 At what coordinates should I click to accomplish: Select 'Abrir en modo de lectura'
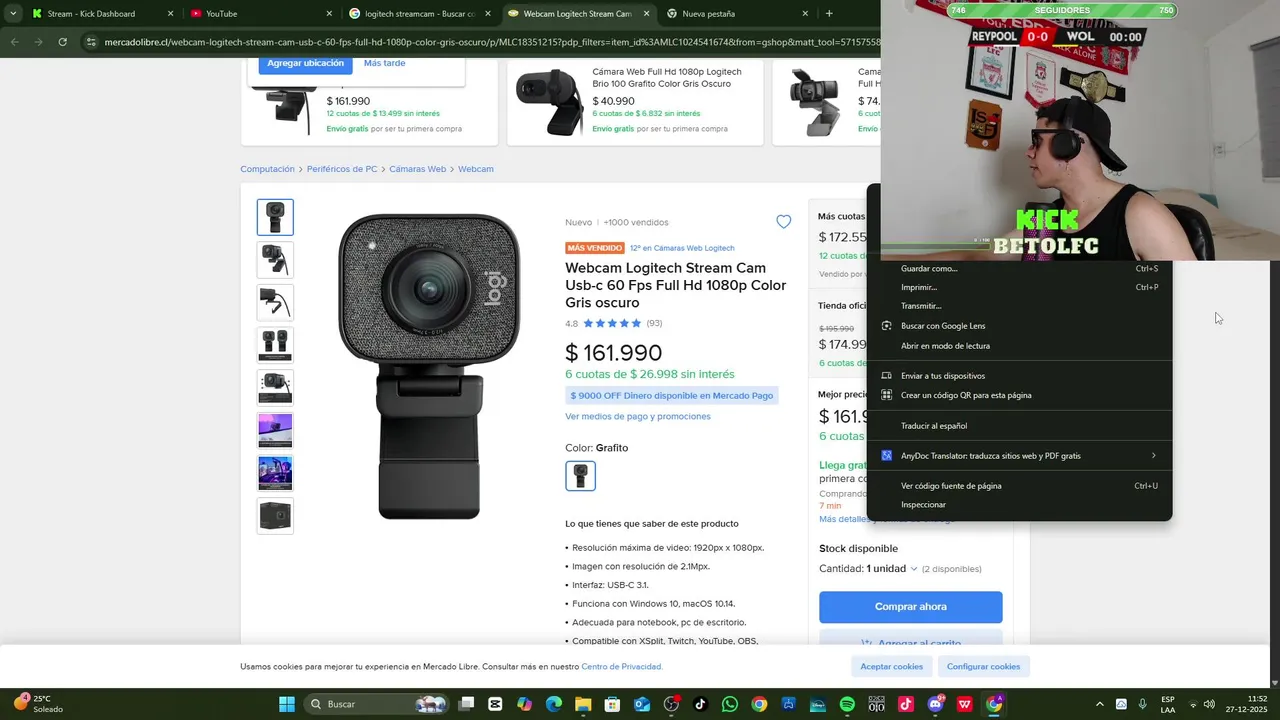[x=1020, y=346]
